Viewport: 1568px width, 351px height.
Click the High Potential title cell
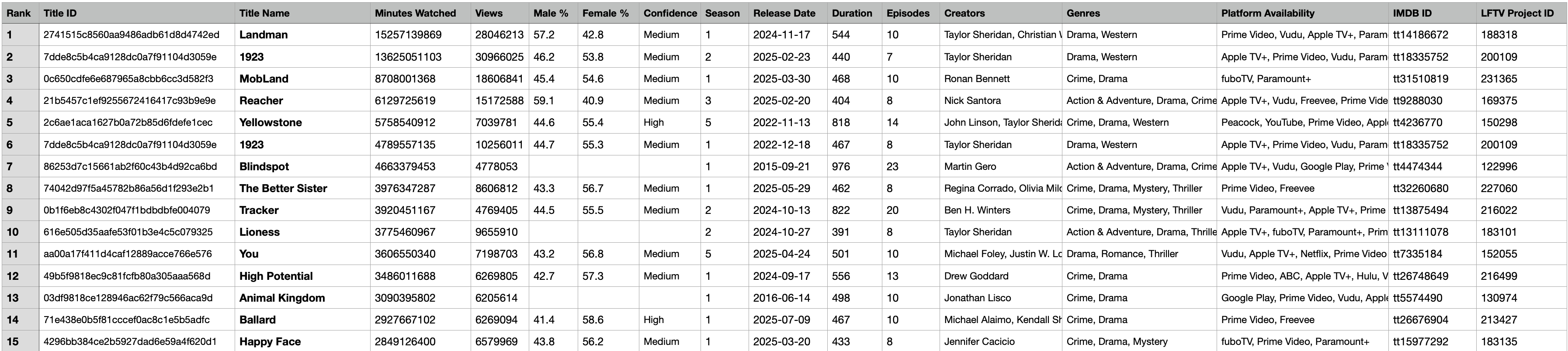pos(276,275)
